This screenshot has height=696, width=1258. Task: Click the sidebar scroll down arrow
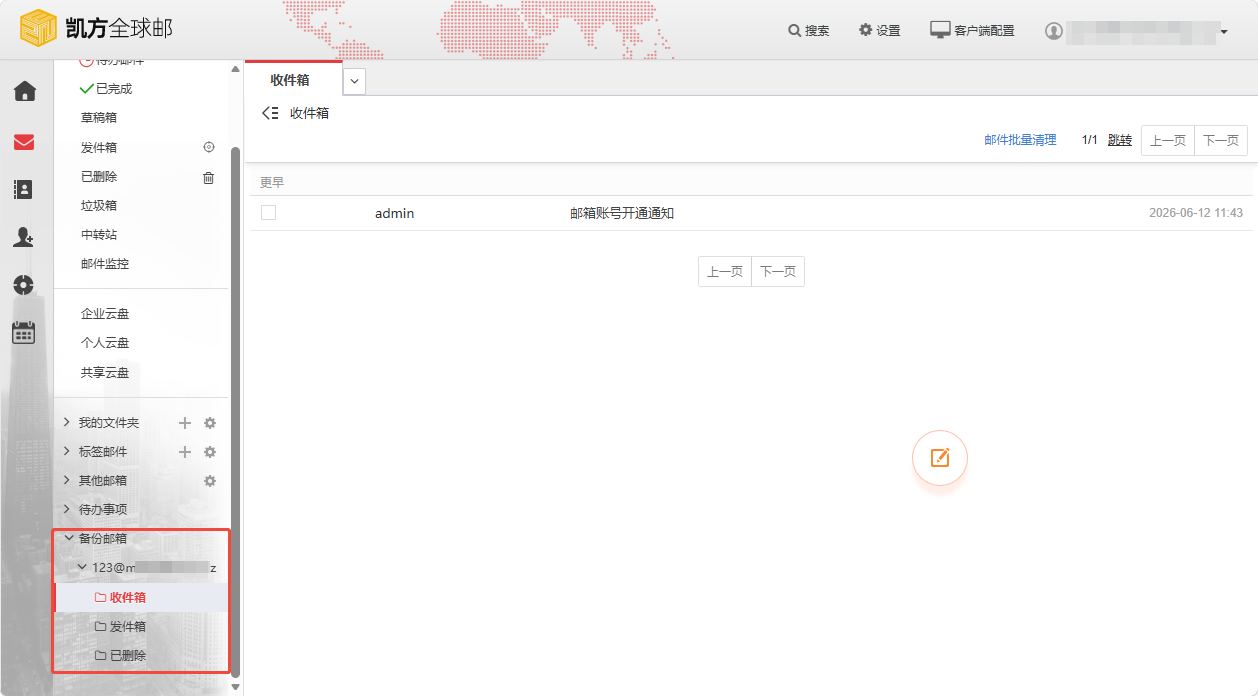pos(236,687)
